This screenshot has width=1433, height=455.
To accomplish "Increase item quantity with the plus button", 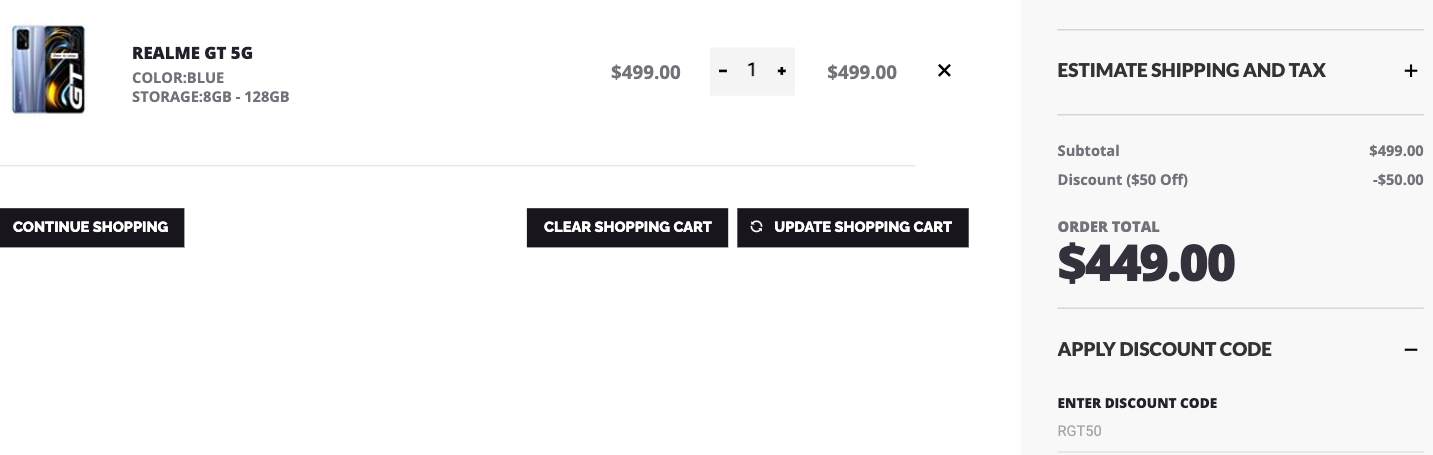I will 781,71.
